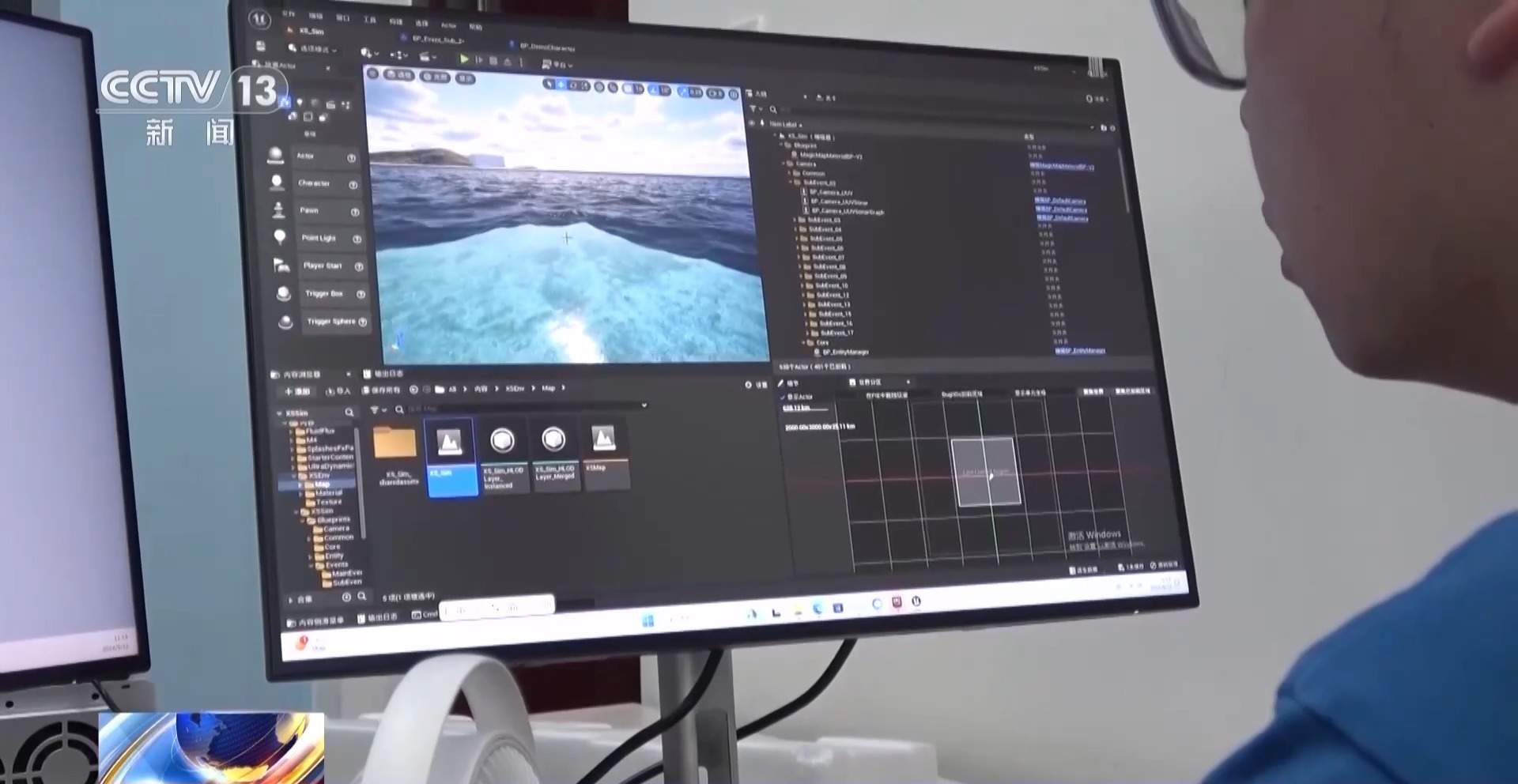
Task: Click the stop button in play toolbar
Action: click(x=493, y=61)
